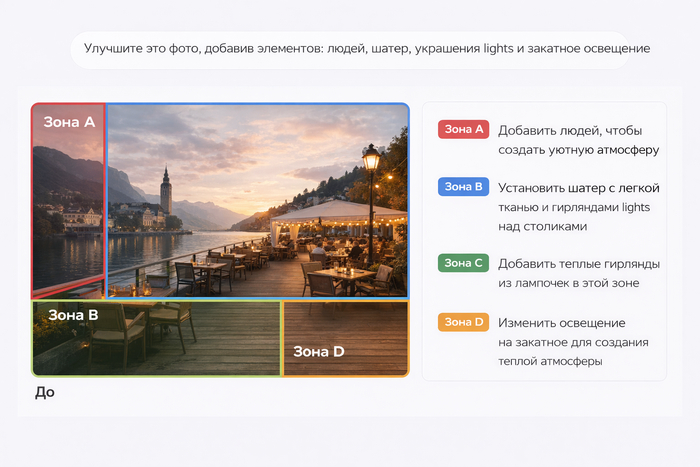Click the prompt text starting with Улучшите это фото

click(x=367, y=48)
